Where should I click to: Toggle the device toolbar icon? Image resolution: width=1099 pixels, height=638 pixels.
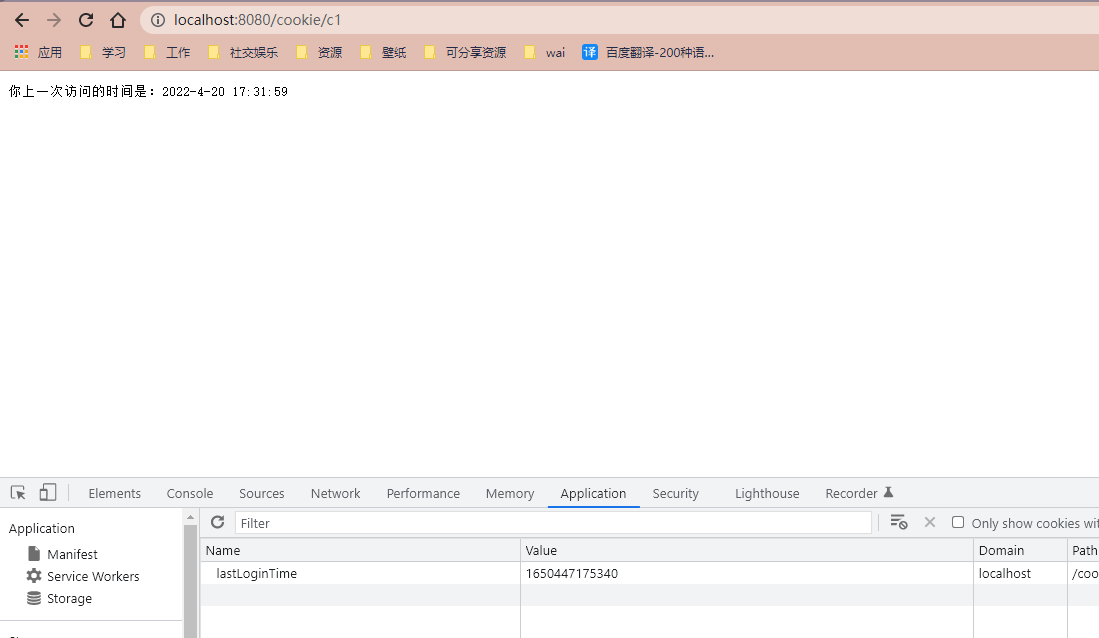(x=48, y=493)
